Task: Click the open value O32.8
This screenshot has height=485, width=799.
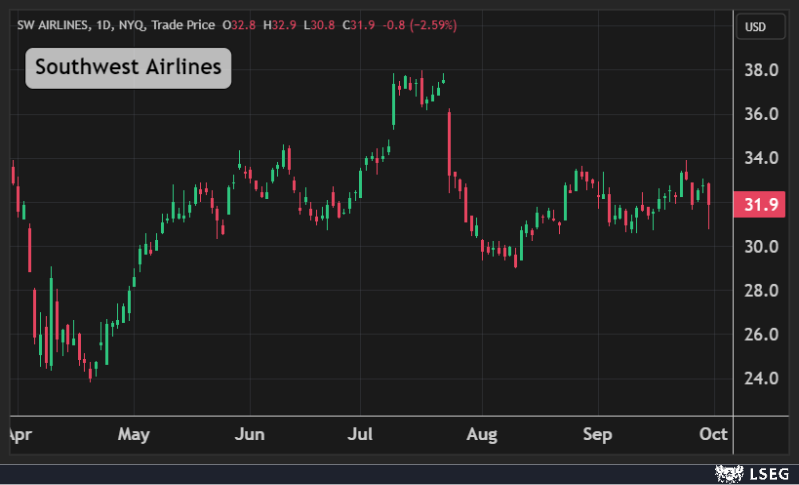Action: 240,24
